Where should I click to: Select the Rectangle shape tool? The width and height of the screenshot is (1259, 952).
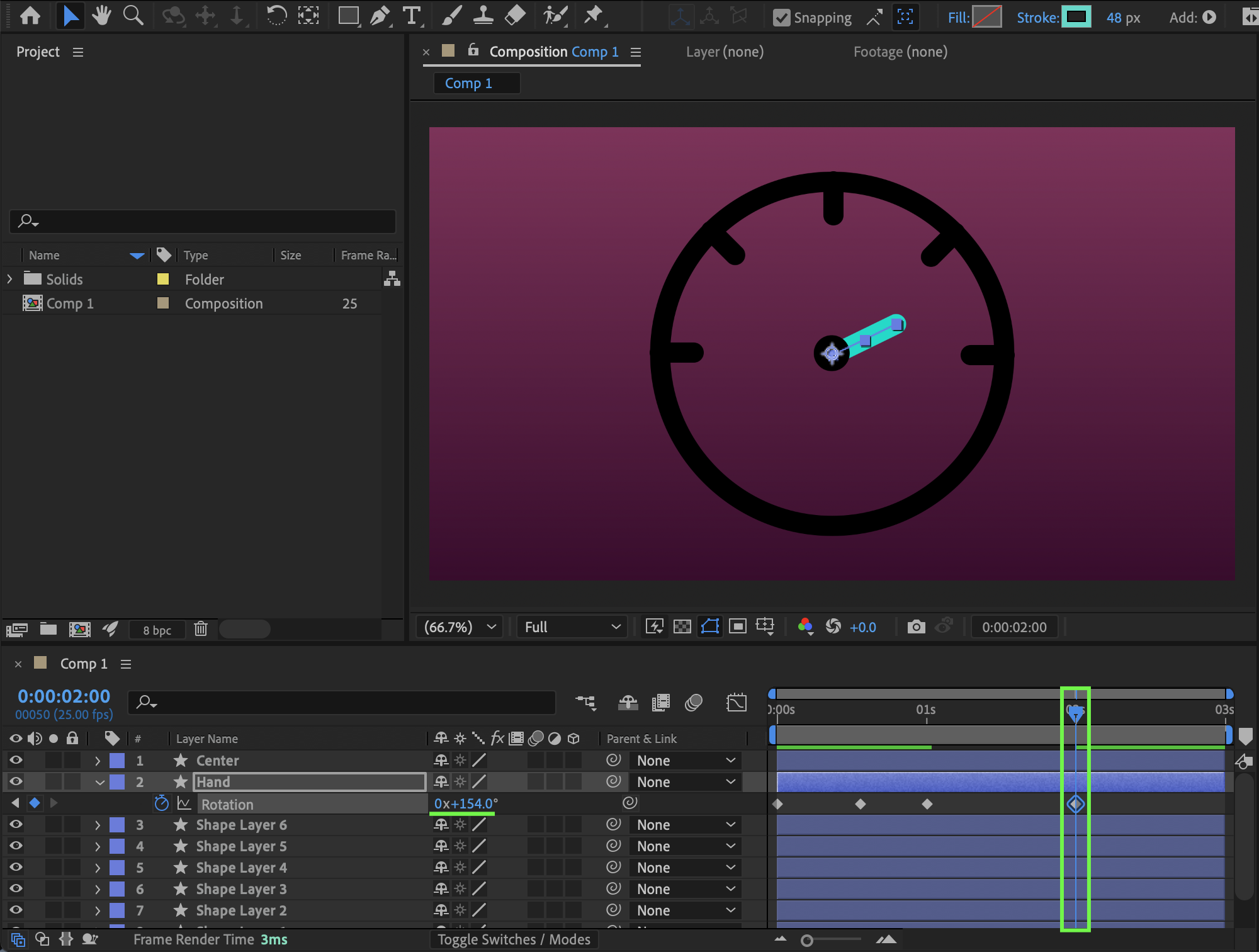click(x=348, y=16)
